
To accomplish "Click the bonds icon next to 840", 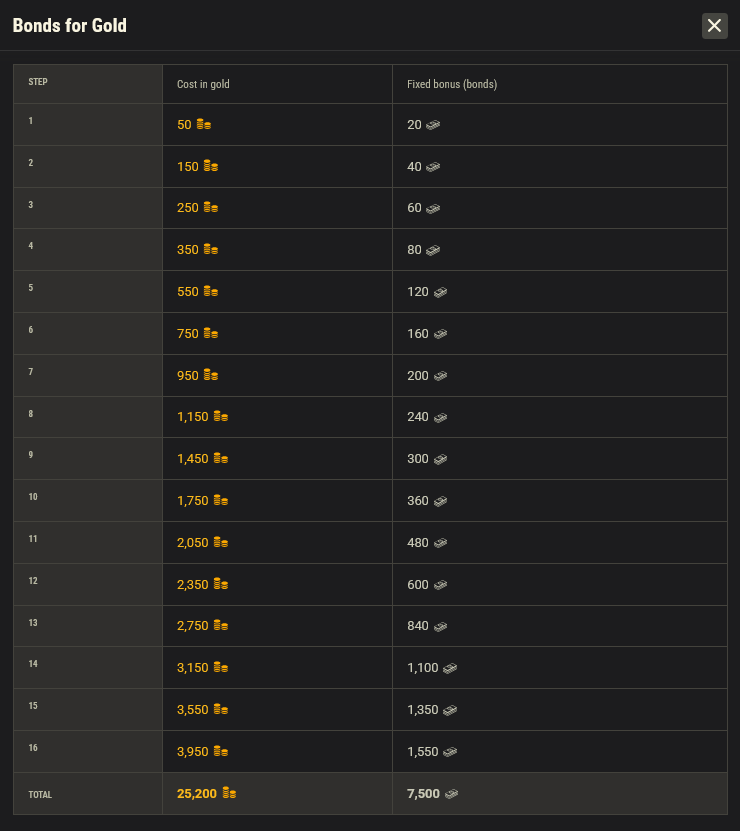I will coord(440,626).
